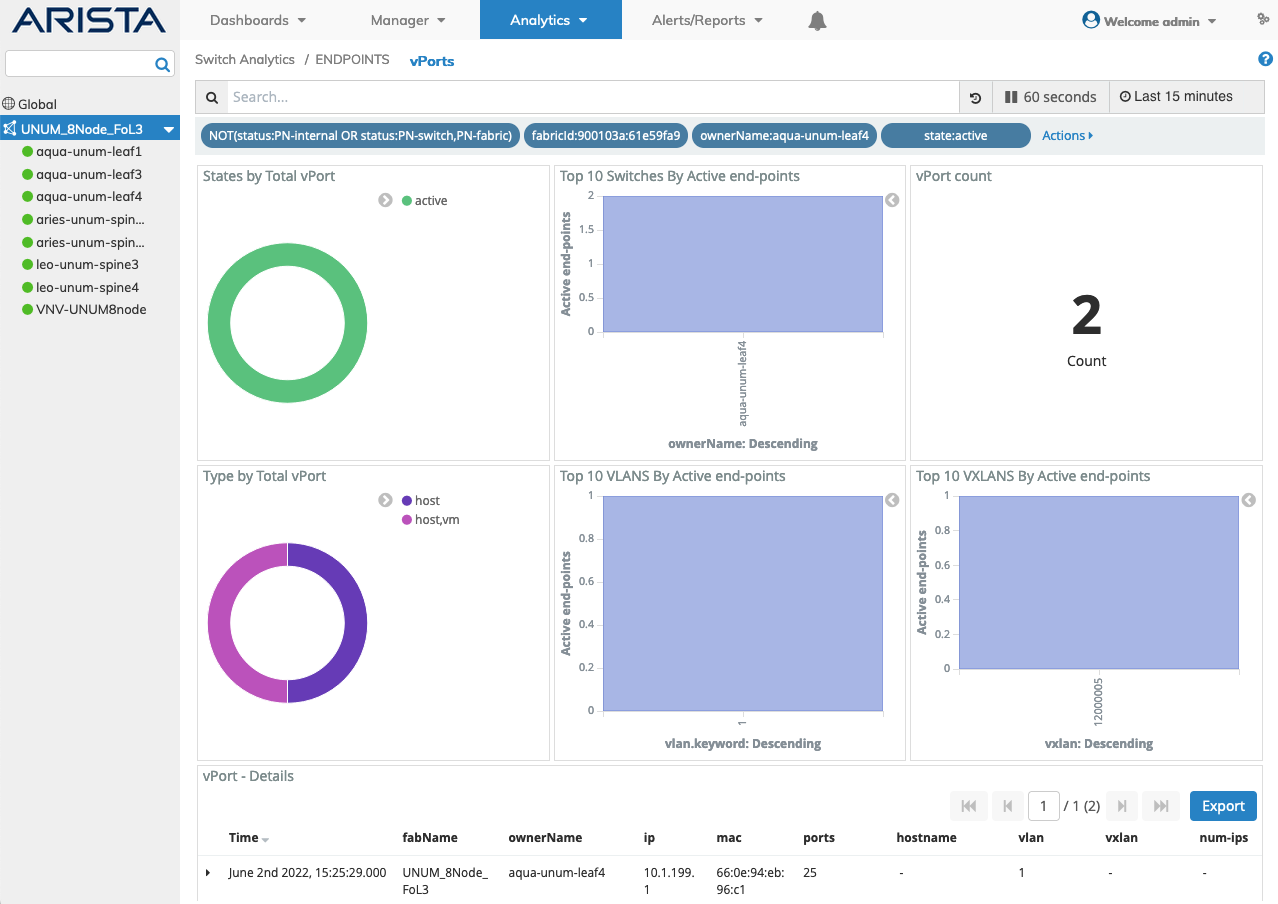The image size is (1278, 904).
Task: Click the Global globe icon
Action: coord(9,104)
